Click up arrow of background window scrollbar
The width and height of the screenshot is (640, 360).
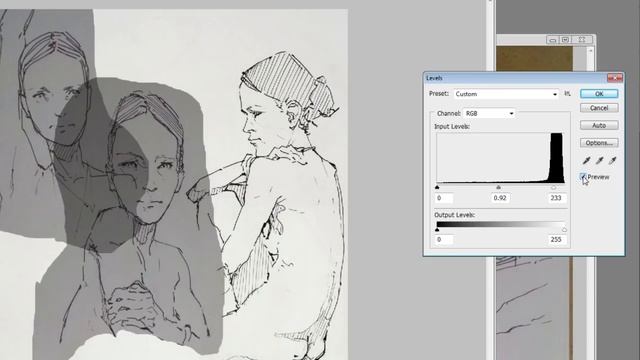click(590, 51)
